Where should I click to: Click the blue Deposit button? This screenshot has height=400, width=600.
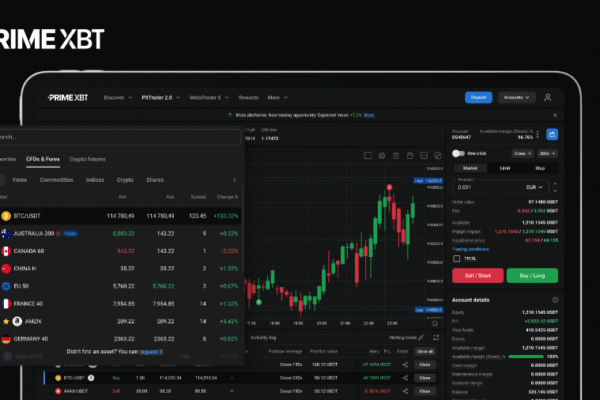478,98
